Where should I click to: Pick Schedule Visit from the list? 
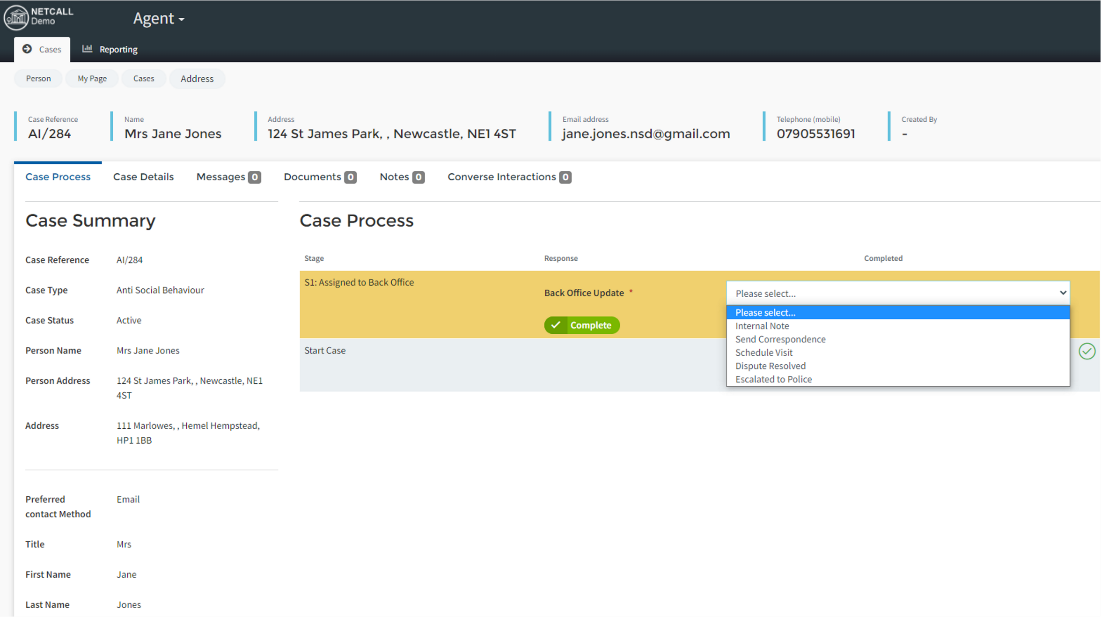click(x=764, y=353)
